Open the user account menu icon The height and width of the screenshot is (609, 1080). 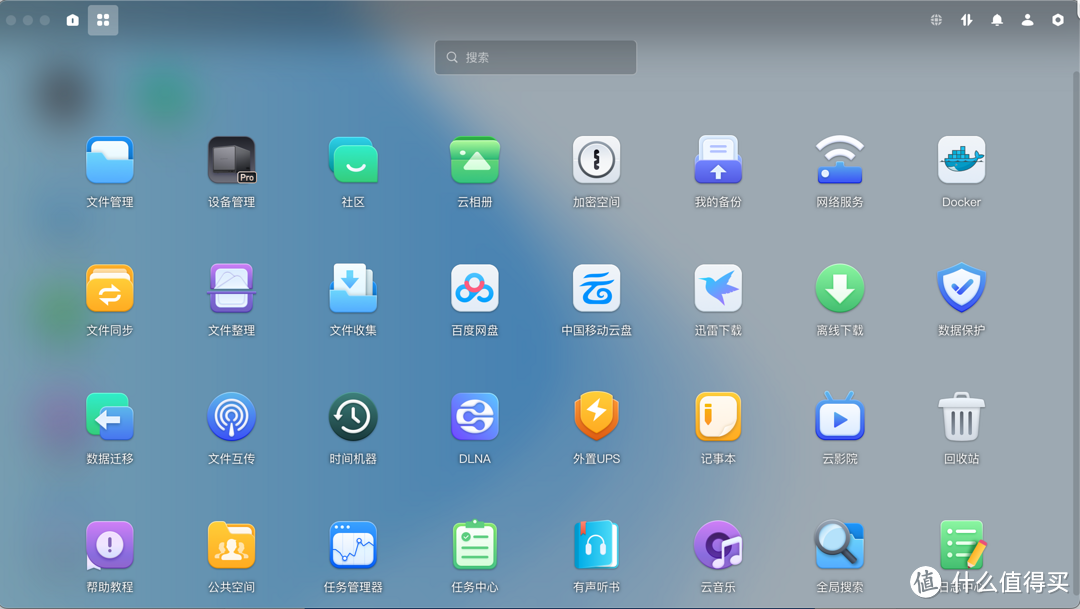point(1027,20)
